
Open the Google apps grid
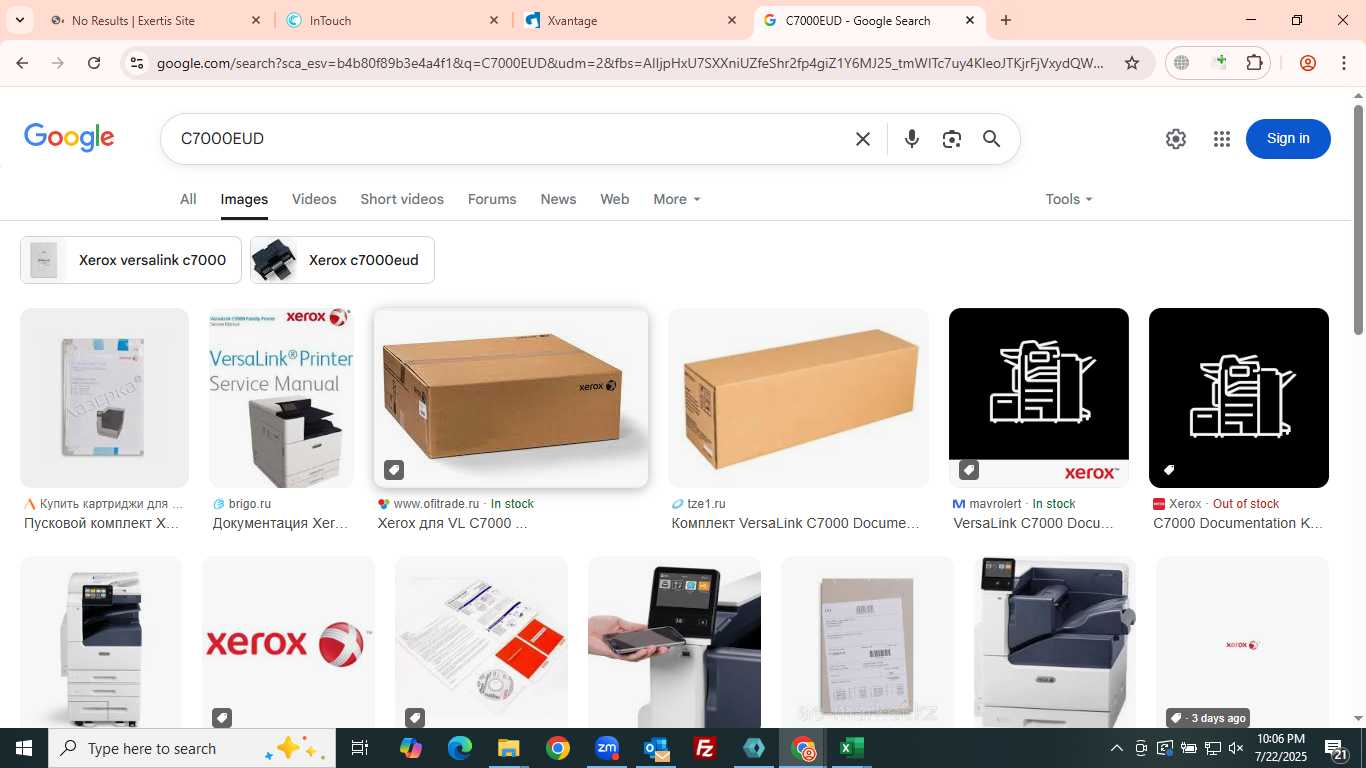(x=1221, y=139)
